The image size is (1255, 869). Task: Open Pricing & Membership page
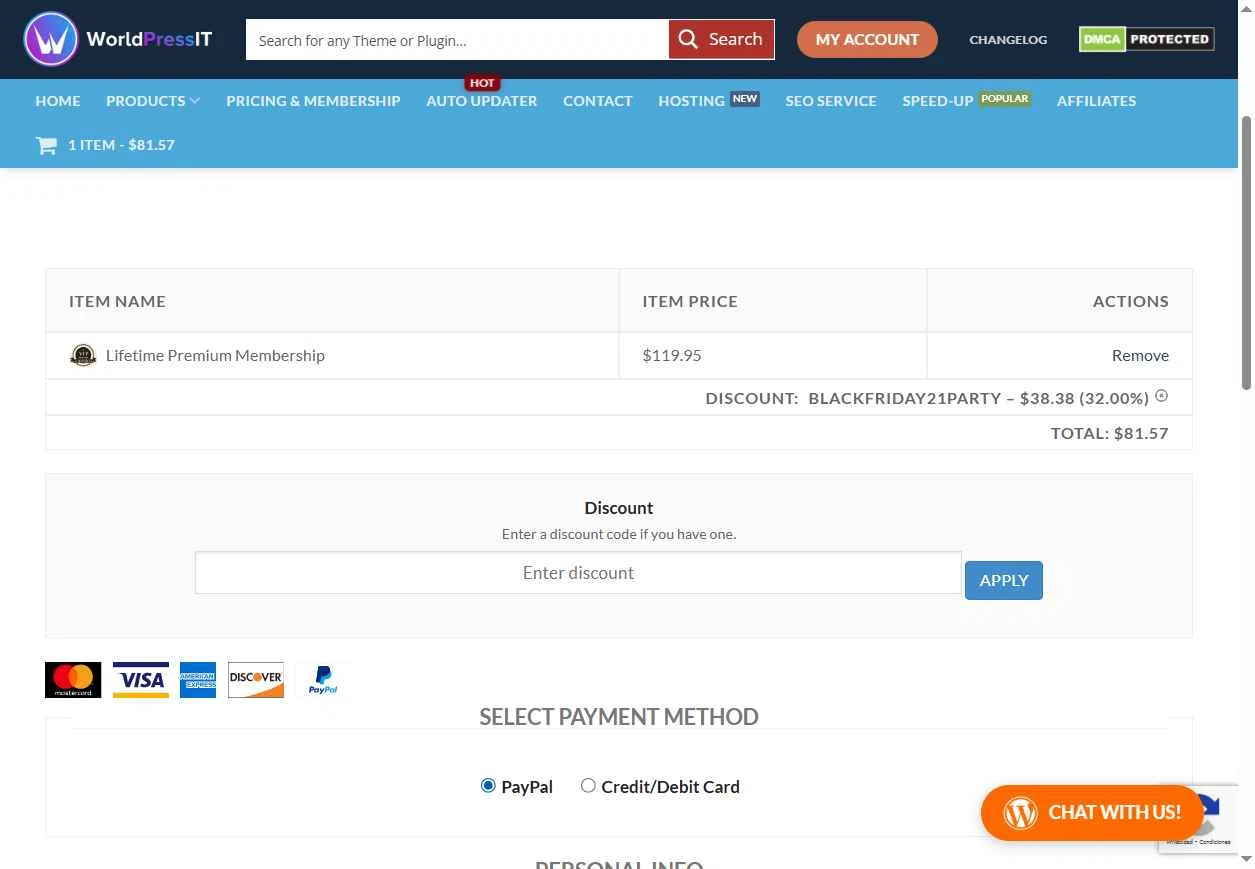[313, 101]
